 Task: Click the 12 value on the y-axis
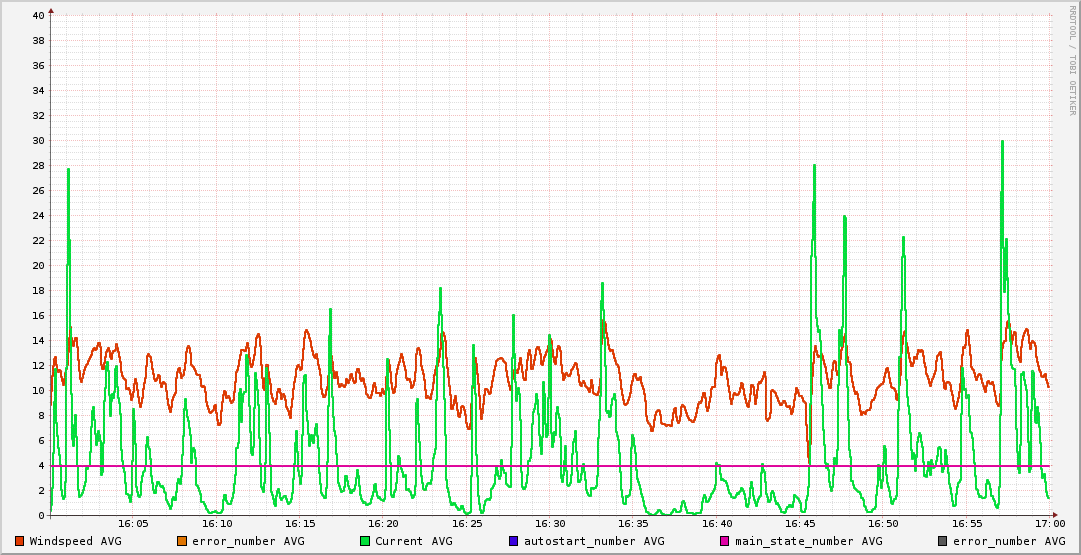(39, 365)
